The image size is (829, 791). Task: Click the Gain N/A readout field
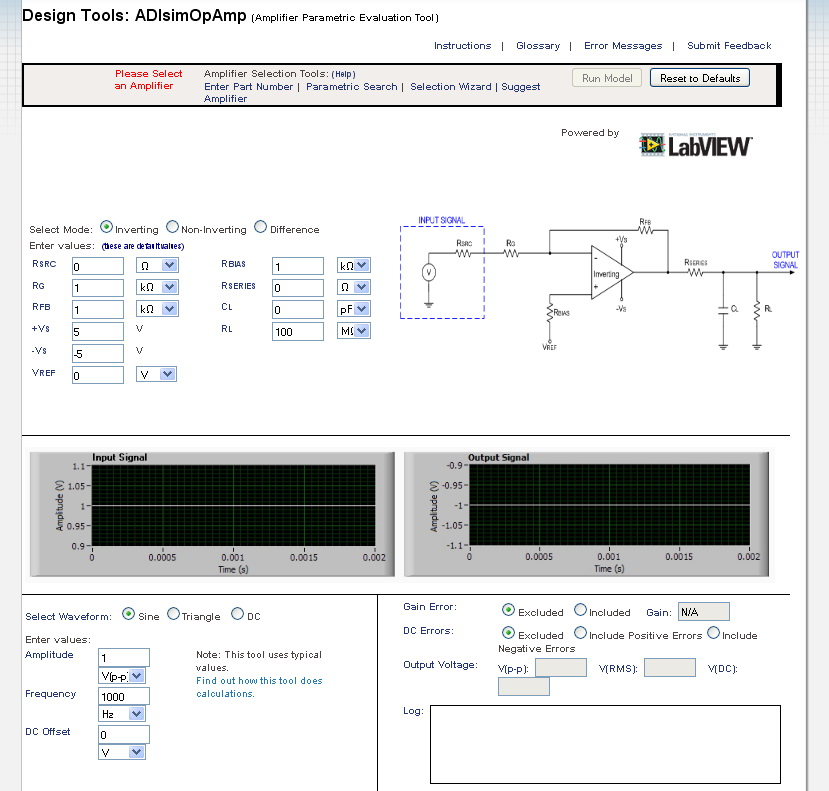click(x=704, y=612)
